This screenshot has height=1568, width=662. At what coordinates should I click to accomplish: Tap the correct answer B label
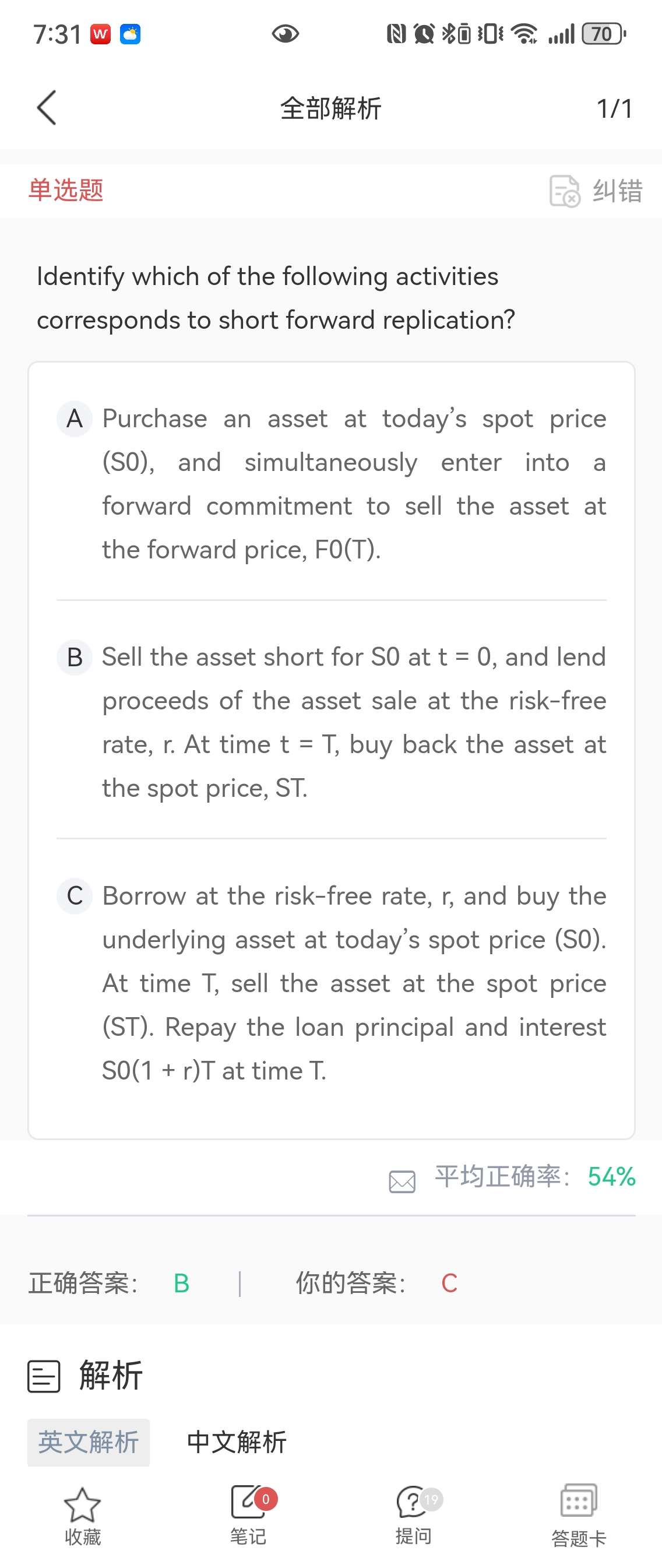(181, 1284)
